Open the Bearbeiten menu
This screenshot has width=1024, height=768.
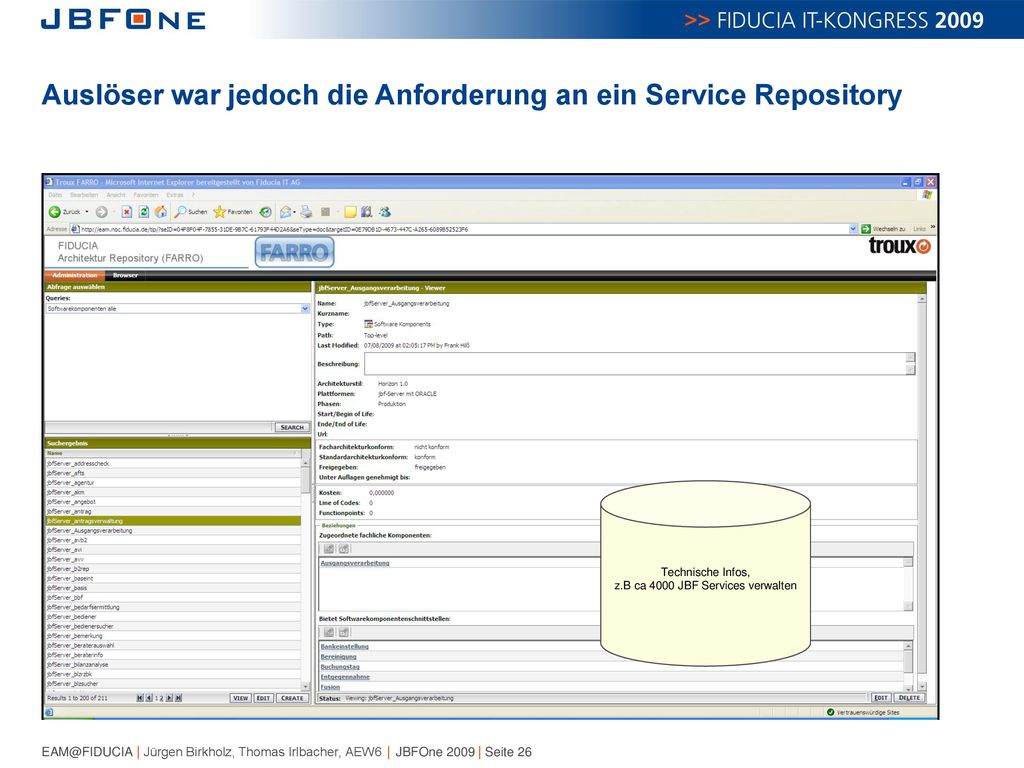84,195
